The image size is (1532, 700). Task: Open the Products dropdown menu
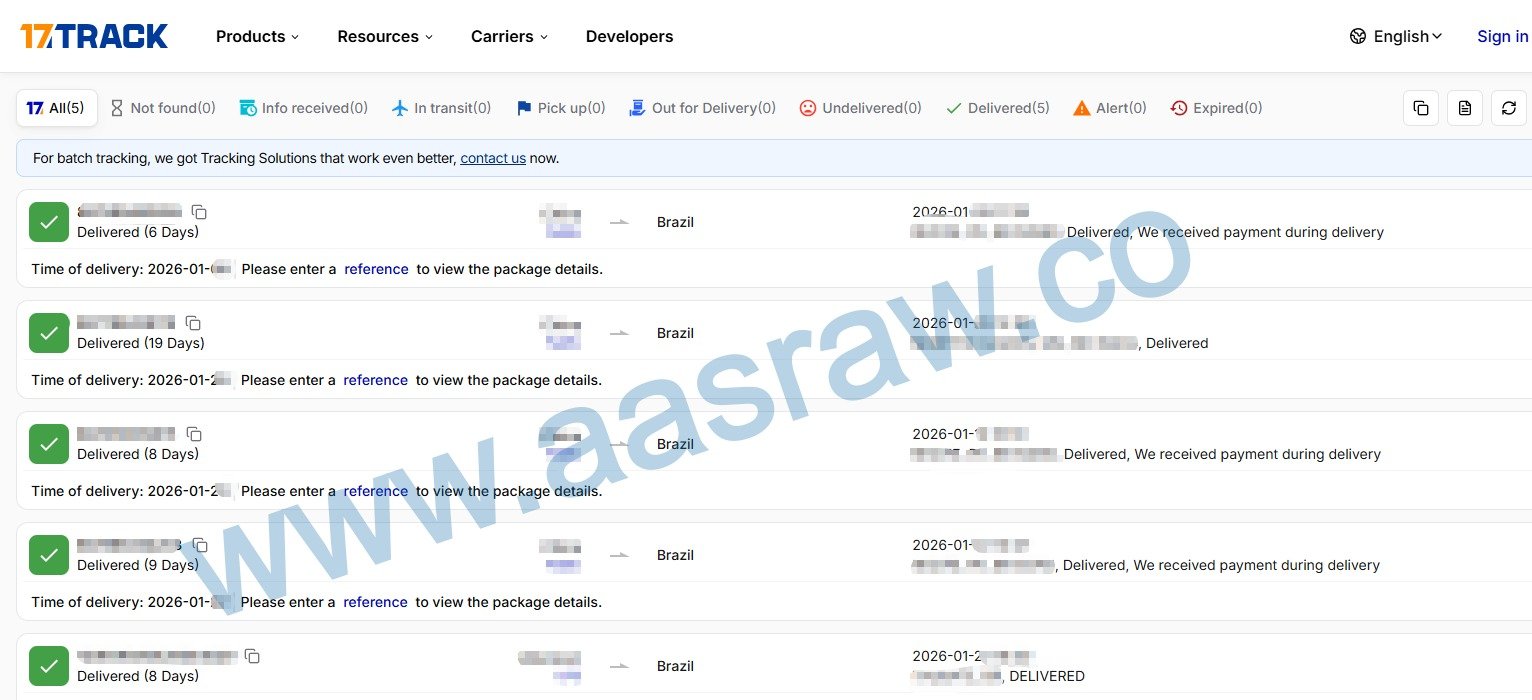coord(257,36)
